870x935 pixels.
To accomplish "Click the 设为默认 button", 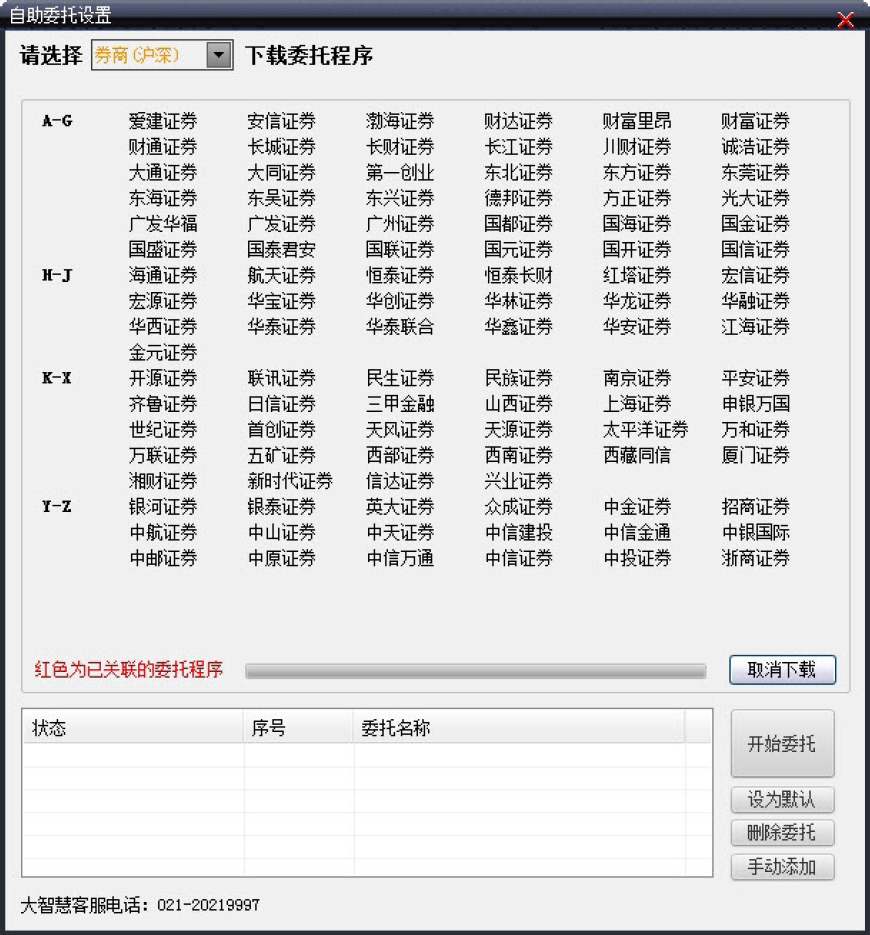I will click(782, 800).
